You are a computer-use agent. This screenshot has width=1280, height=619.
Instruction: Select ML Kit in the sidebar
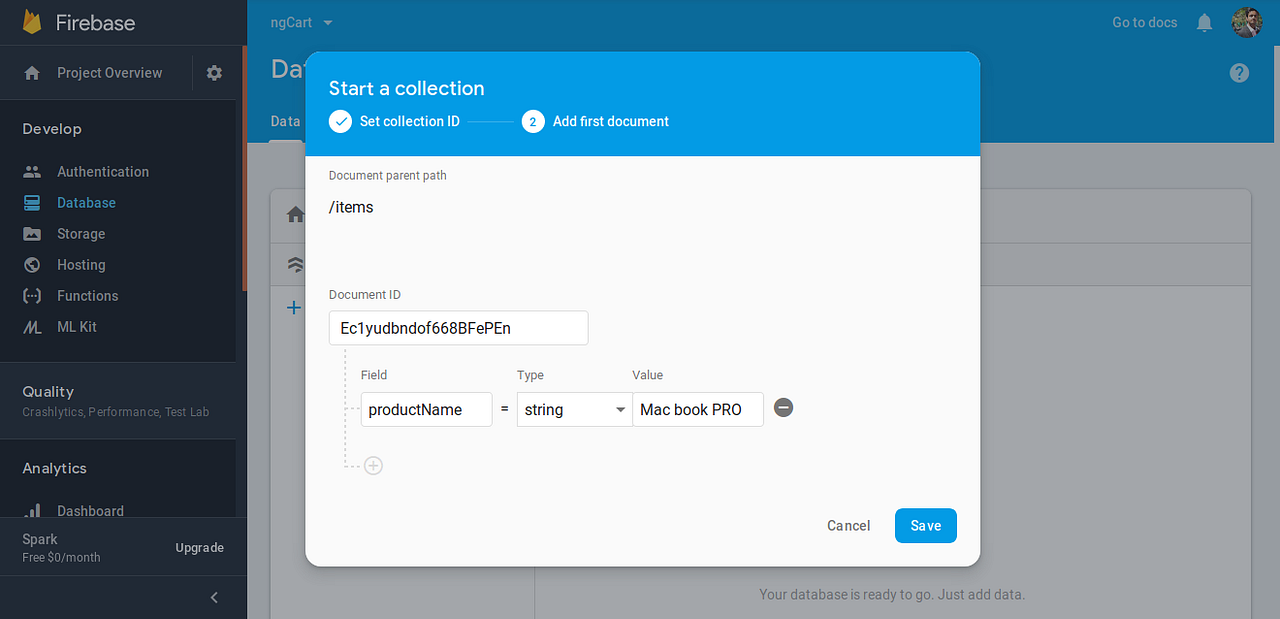(x=78, y=326)
